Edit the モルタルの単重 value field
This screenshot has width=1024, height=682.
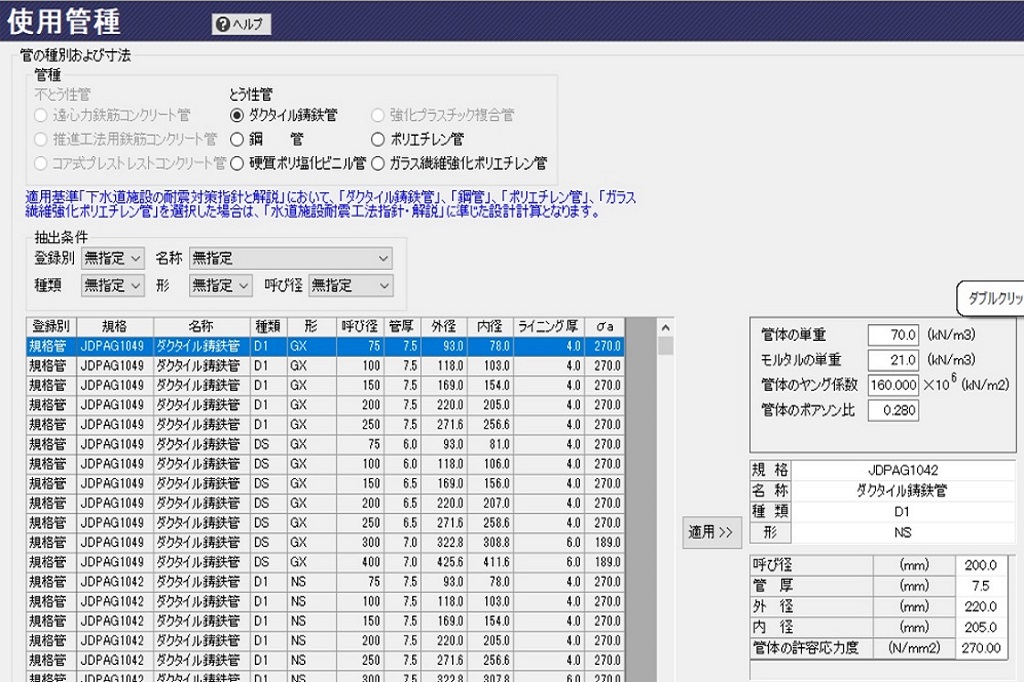(x=893, y=360)
